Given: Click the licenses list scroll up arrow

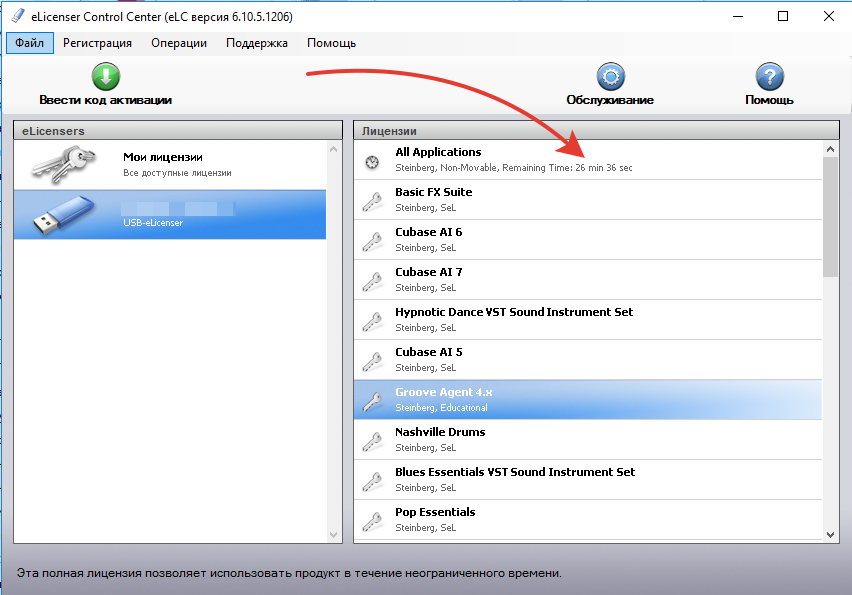Looking at the screenshot, I should pyautogui.click(x=830, y=149).
